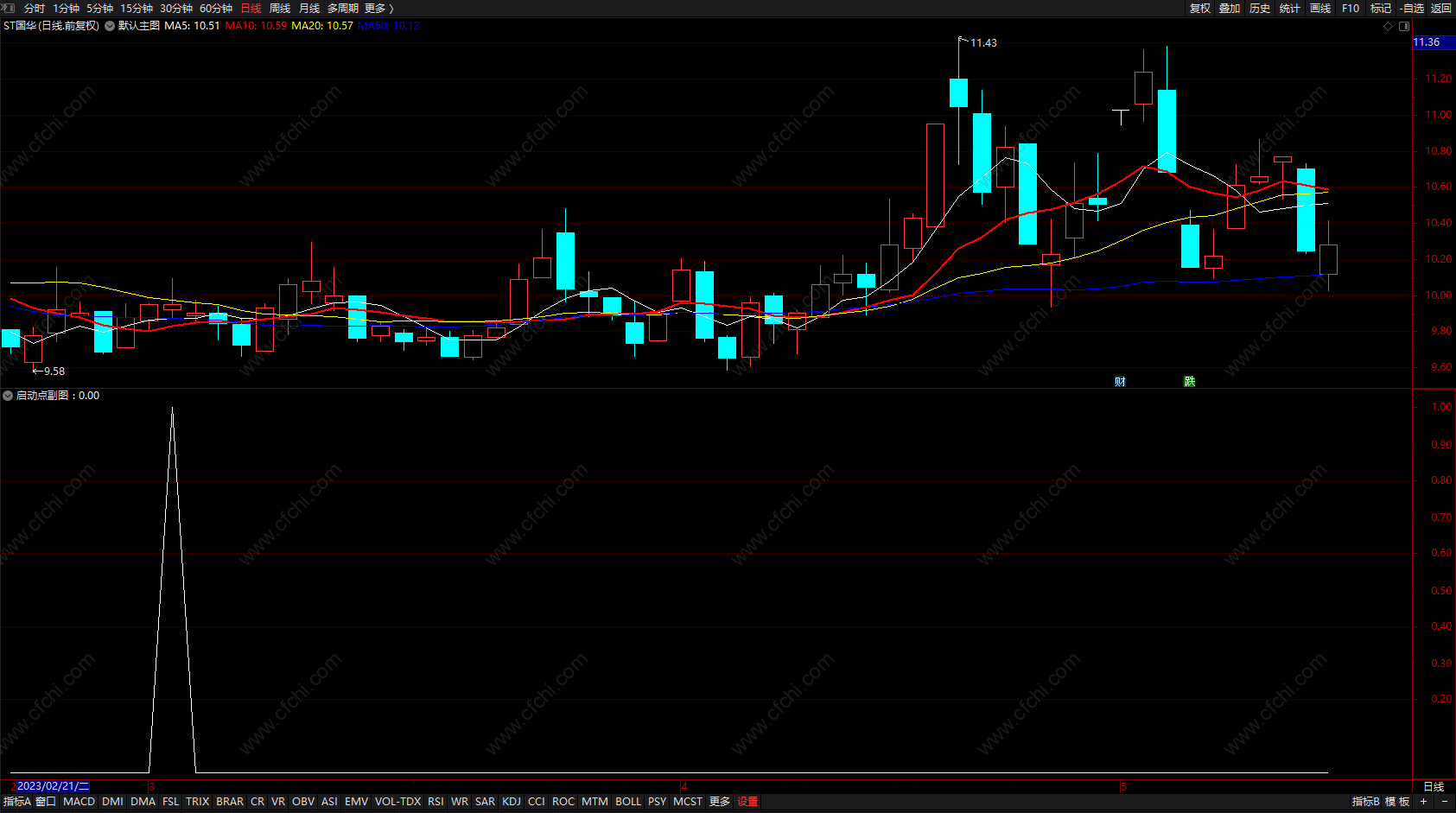The width and height of the screenshot is (1456, 813).
Task: Click the MA10: 10.59 indicator value
Action: [x=256, y=26]
